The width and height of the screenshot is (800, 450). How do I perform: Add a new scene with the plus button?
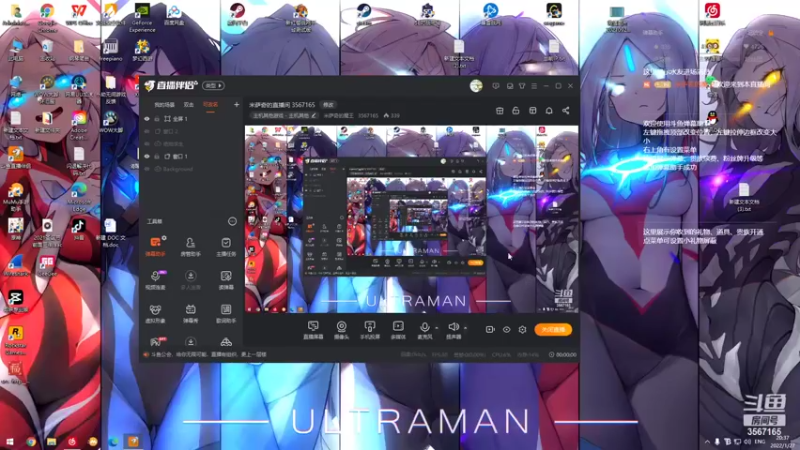(236, 105)
